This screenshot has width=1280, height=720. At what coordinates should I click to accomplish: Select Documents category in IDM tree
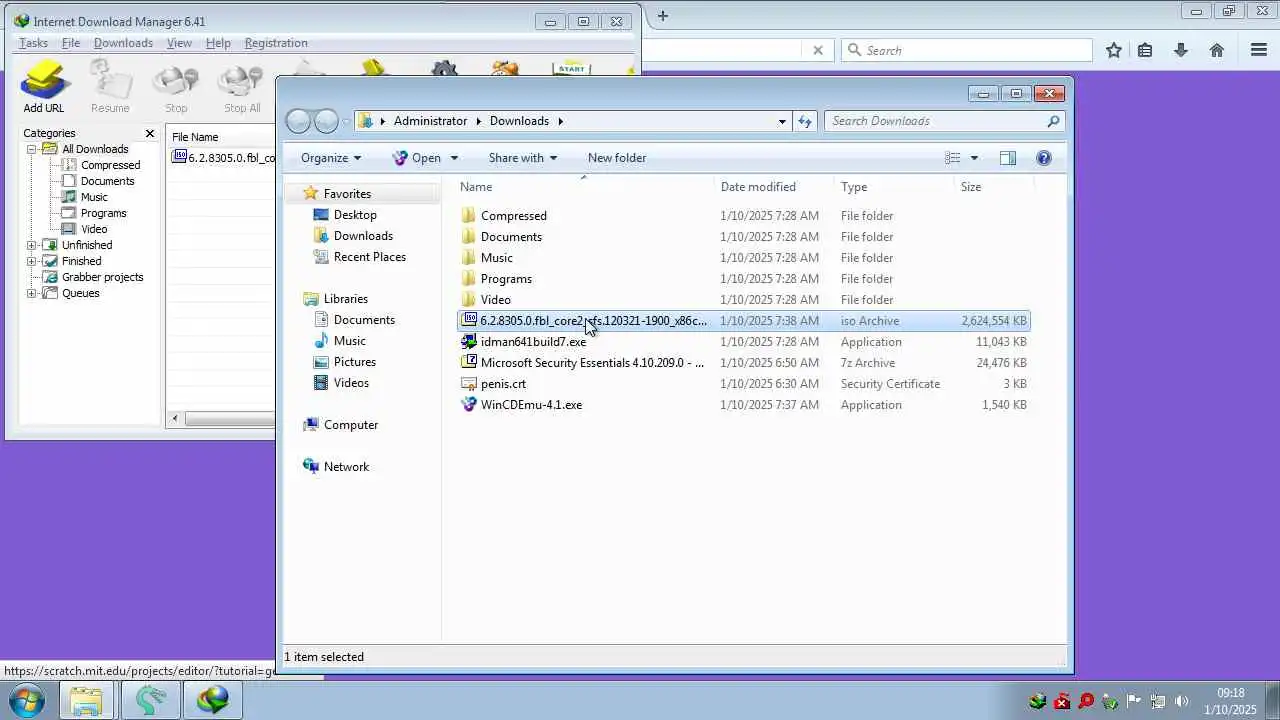coord(107,181)
